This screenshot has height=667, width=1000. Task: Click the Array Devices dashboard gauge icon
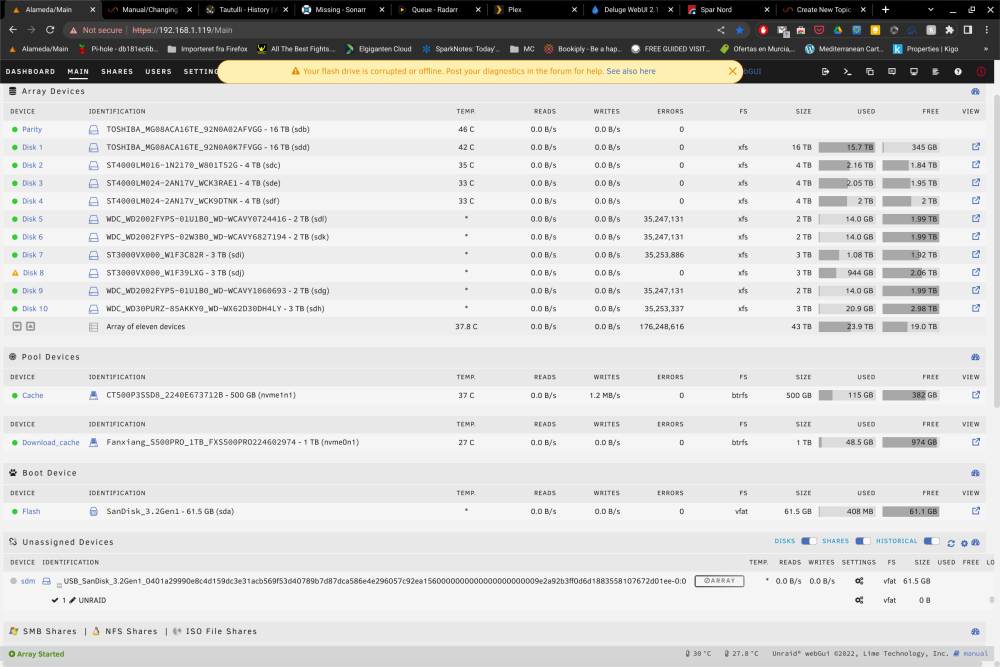(x=975, y=91)
